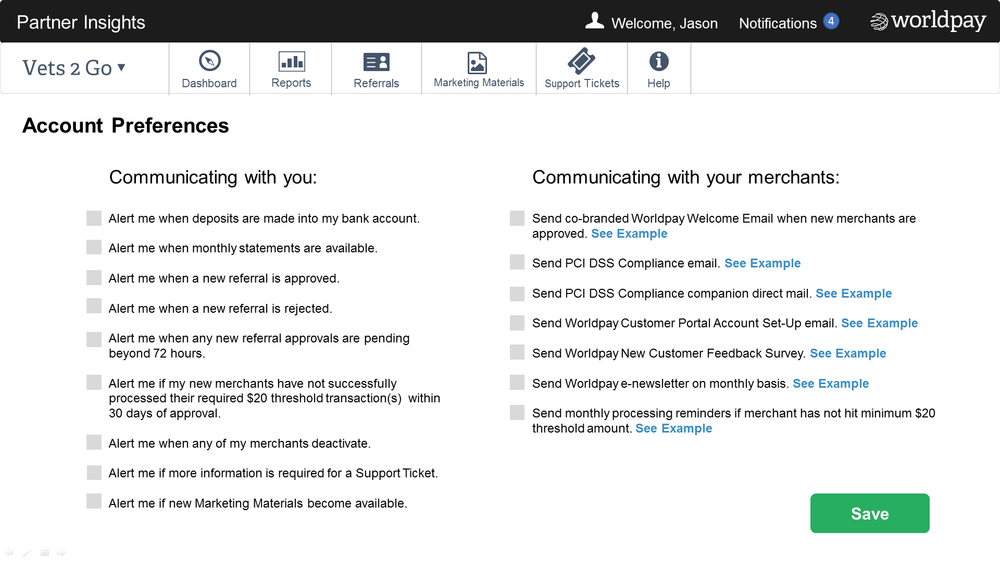This screenshot has width=1000, height=563.
Task: Open Notifications in the header
Action: 777,24
